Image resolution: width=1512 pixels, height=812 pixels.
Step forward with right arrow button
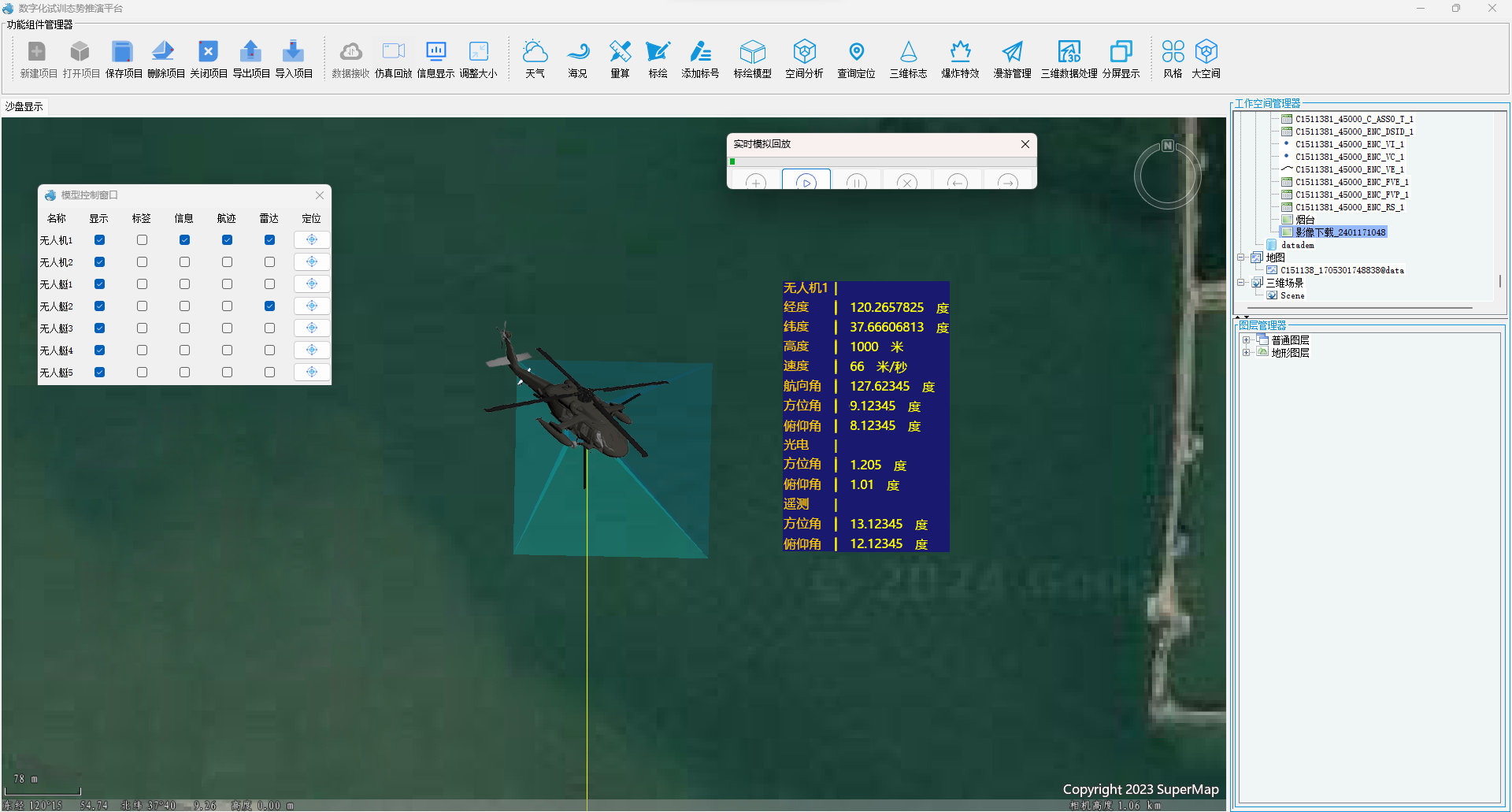1007,180
